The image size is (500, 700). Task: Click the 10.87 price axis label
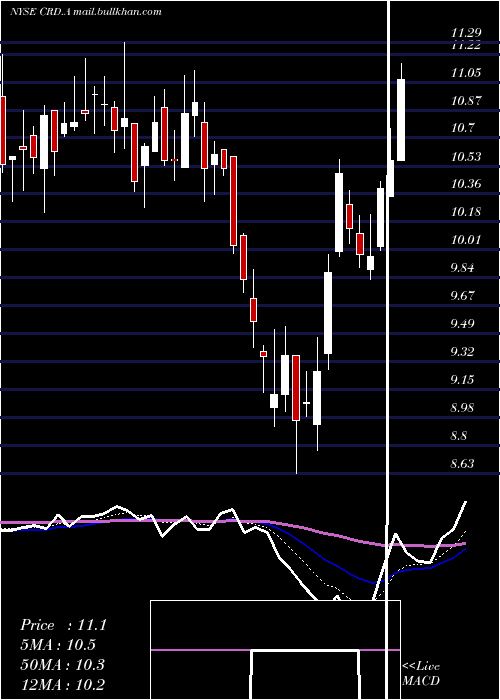point(466,101)
